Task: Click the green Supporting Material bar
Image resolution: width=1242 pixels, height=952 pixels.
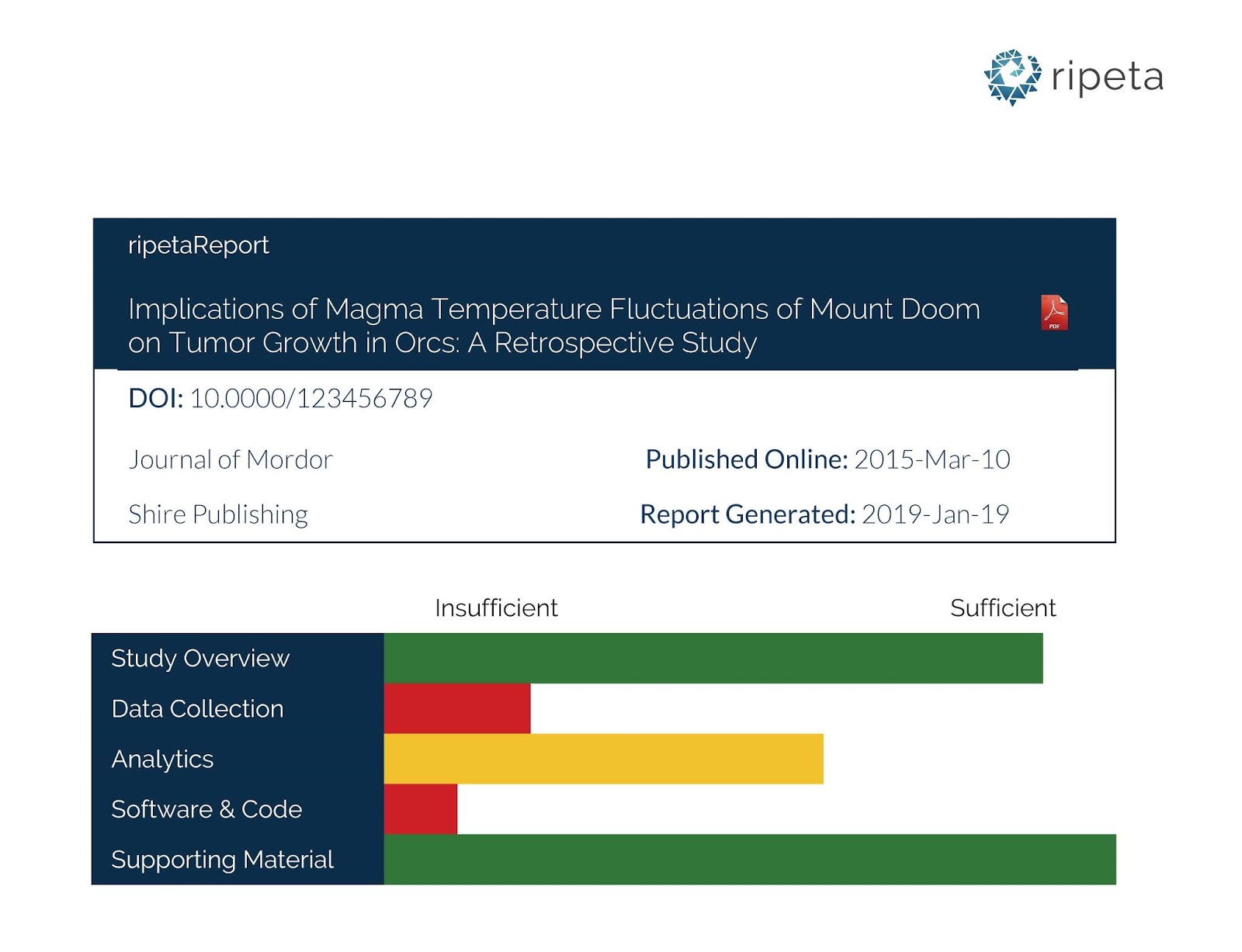Action: (750, 860)
